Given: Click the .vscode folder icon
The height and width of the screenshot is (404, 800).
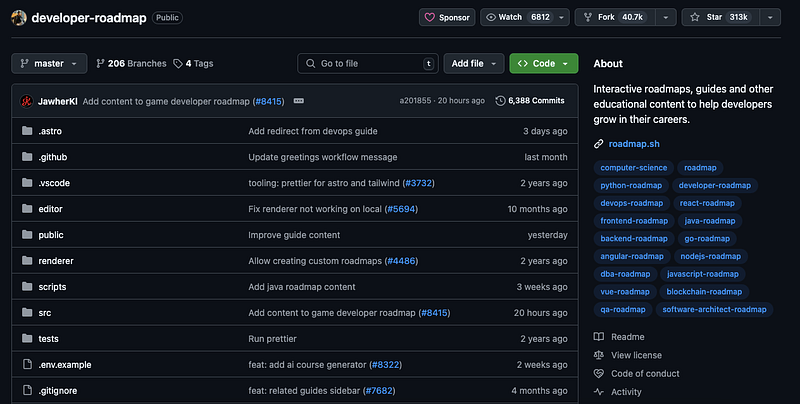Looking at the screenshot, I should [x=27, y=183].
